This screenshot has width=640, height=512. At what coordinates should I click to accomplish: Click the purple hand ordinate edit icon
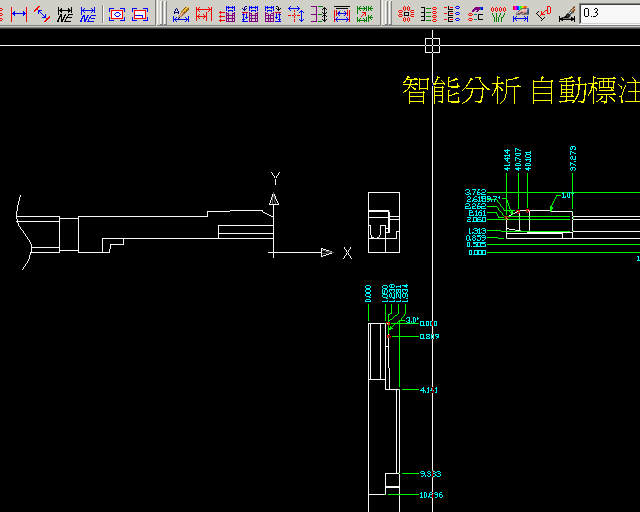click(476, 14)
